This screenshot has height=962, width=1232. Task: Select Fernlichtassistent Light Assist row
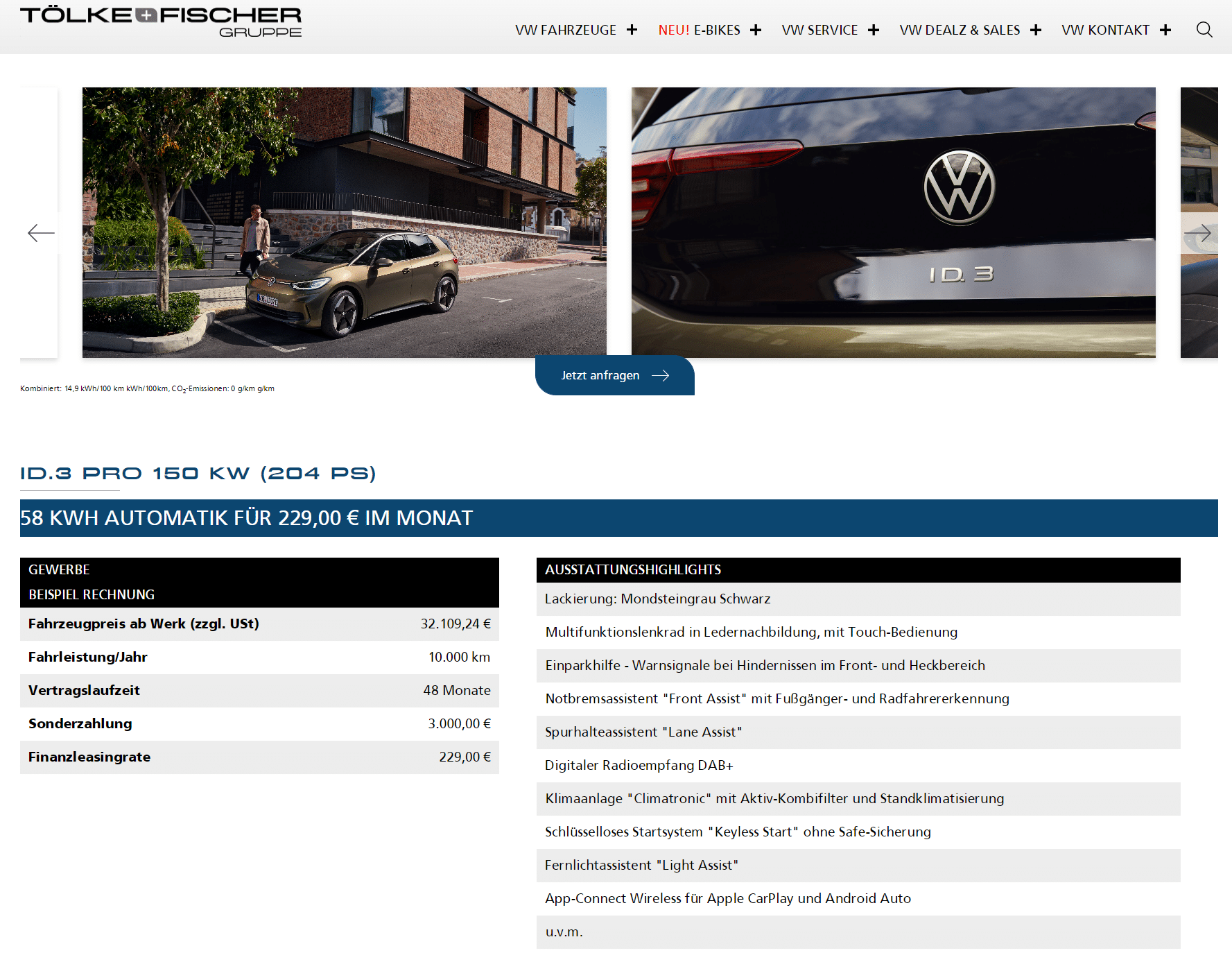(858, 865)
